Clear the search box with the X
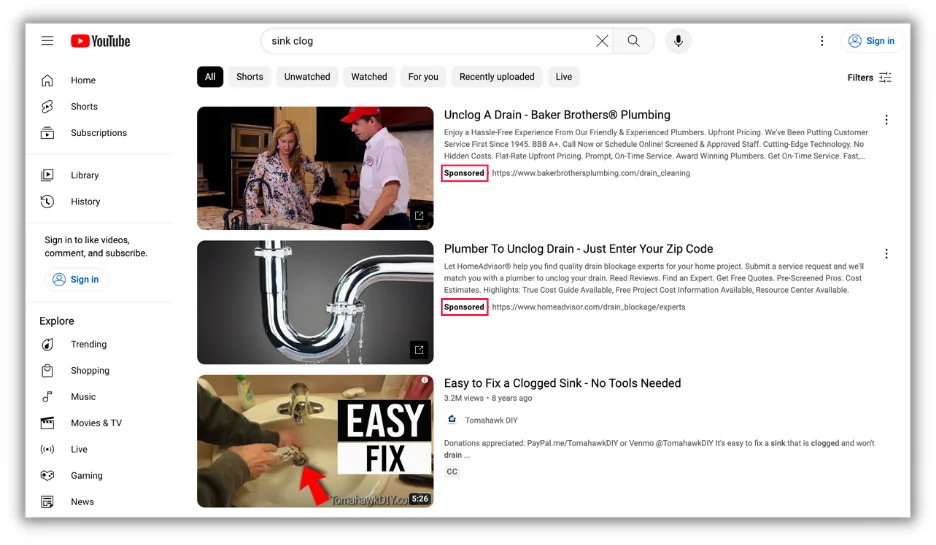936x545 pixels. click(x=602, y=41)
